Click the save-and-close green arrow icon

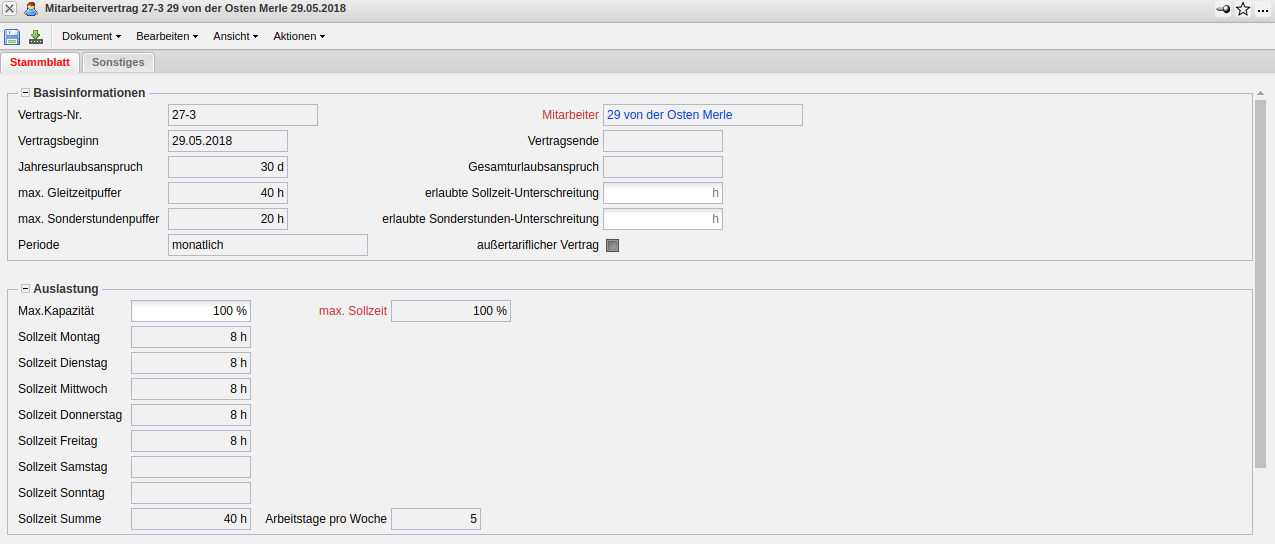(36, 37)
